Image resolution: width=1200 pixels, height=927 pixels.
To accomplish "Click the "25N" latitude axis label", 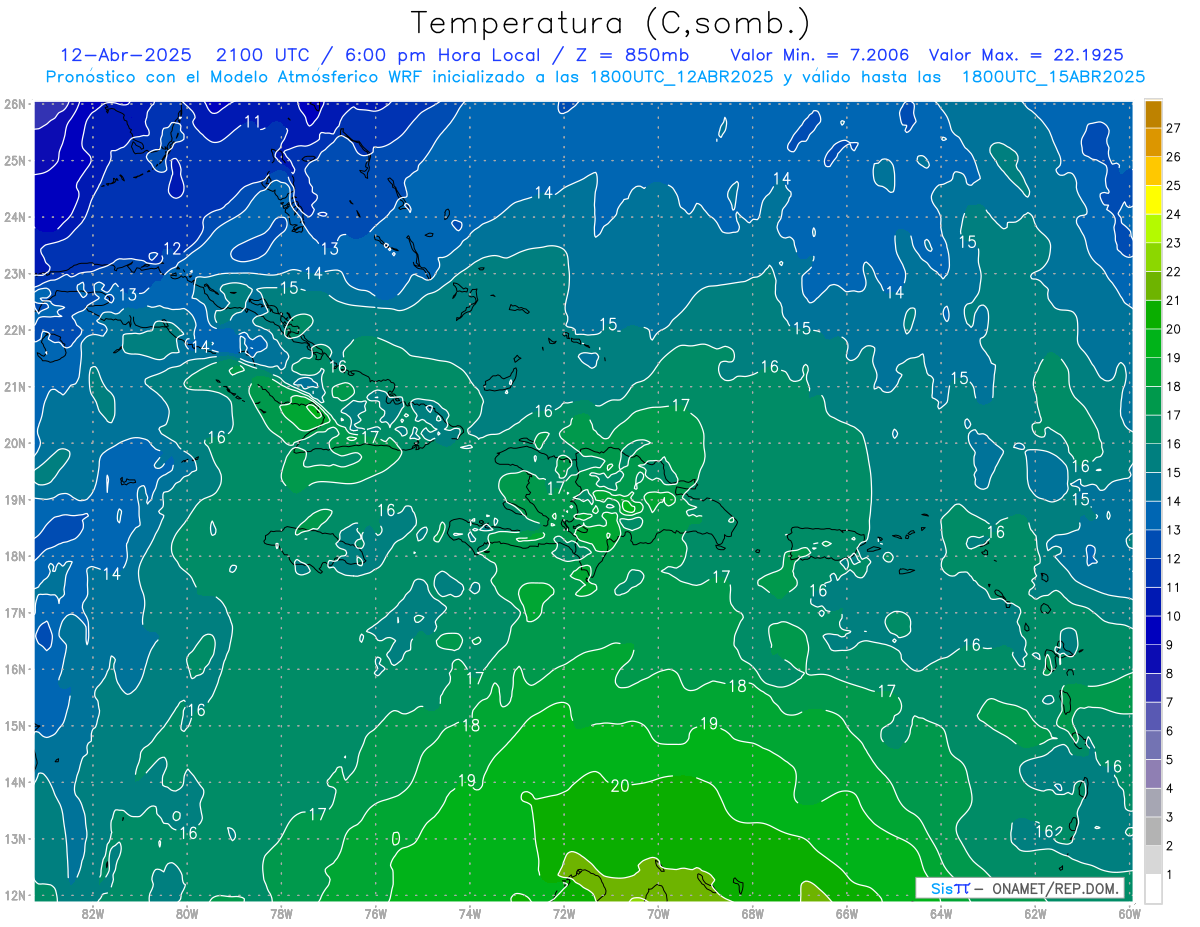I will (x=14, y=160).
